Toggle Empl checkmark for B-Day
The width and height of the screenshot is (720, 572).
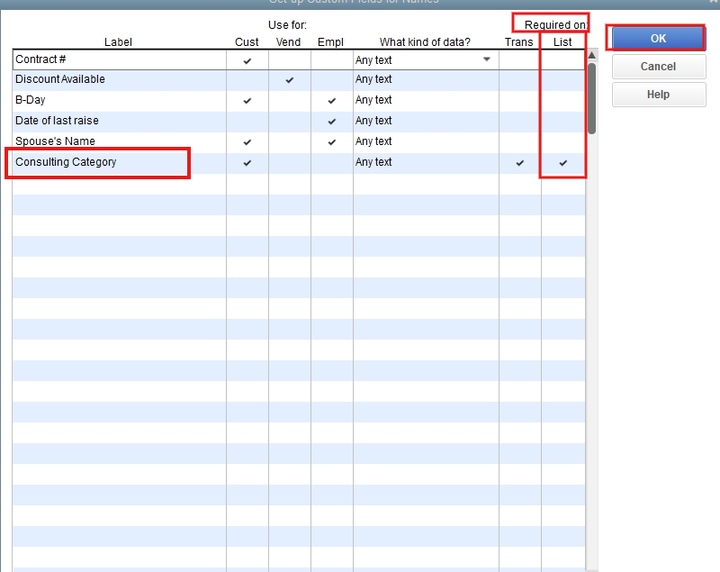pos(332,101)
